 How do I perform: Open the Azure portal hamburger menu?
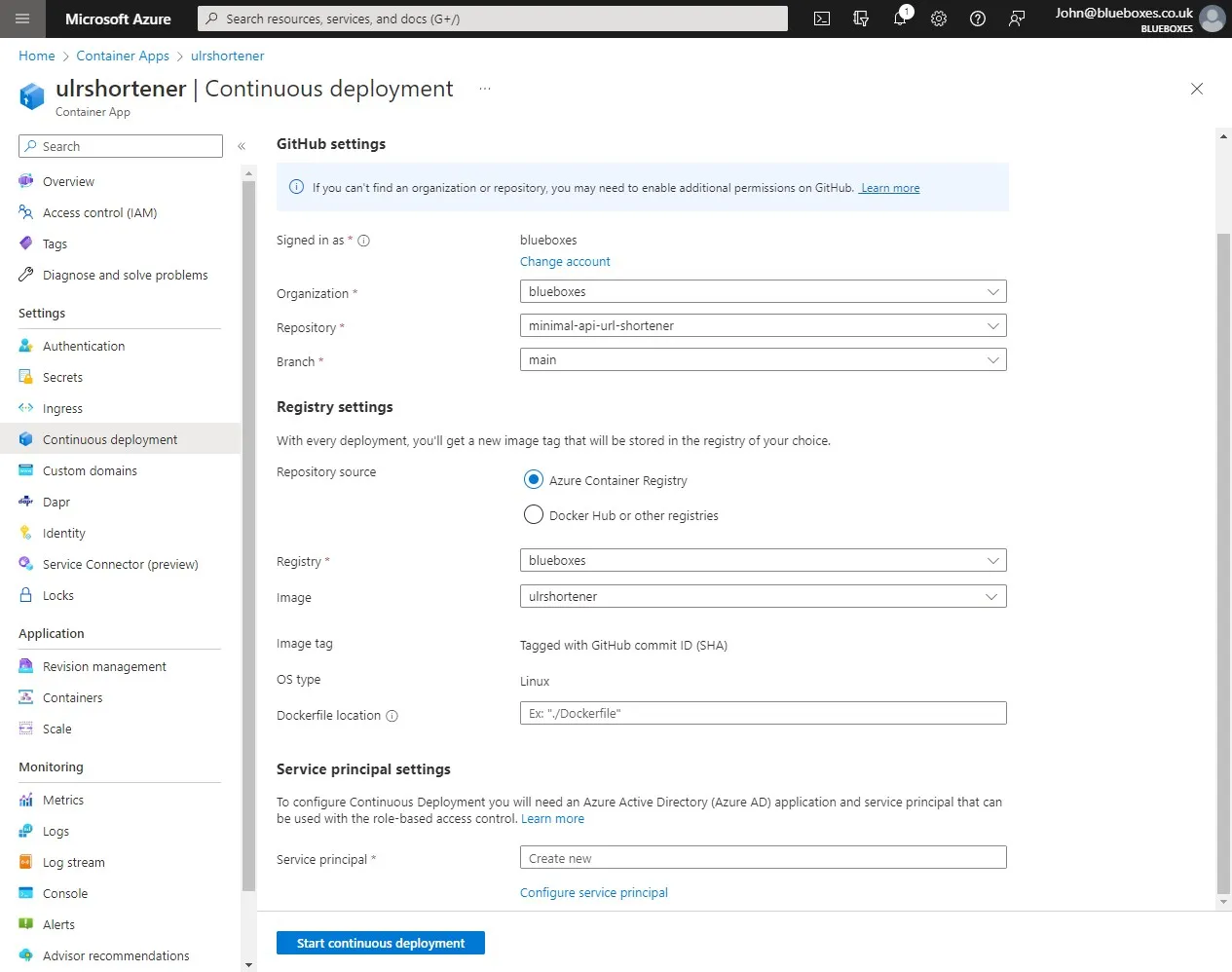pos(22,19)
